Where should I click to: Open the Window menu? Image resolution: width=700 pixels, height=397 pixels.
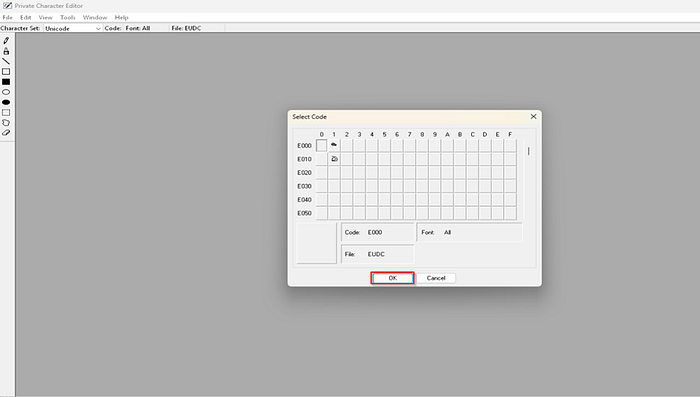(x=95, y=17)
